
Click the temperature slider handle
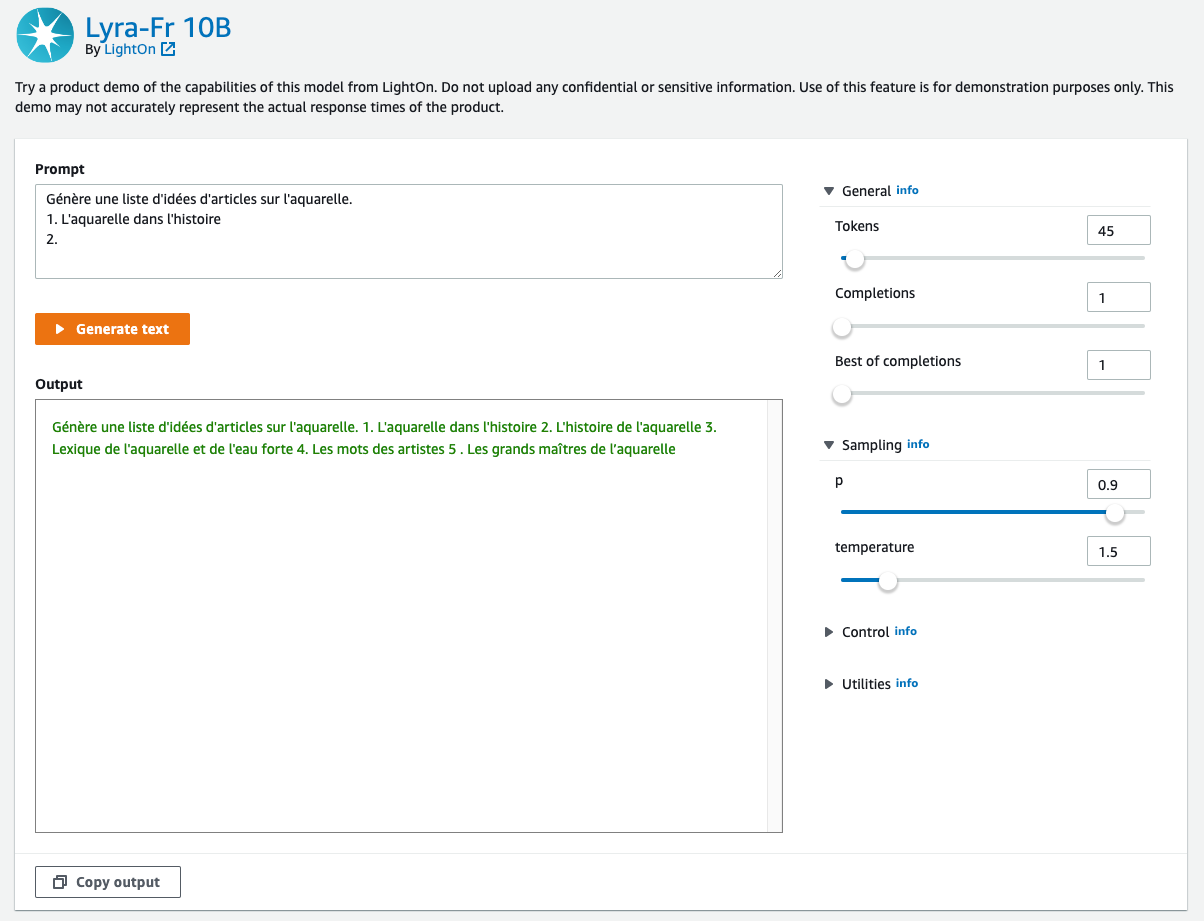coord(887,581)
